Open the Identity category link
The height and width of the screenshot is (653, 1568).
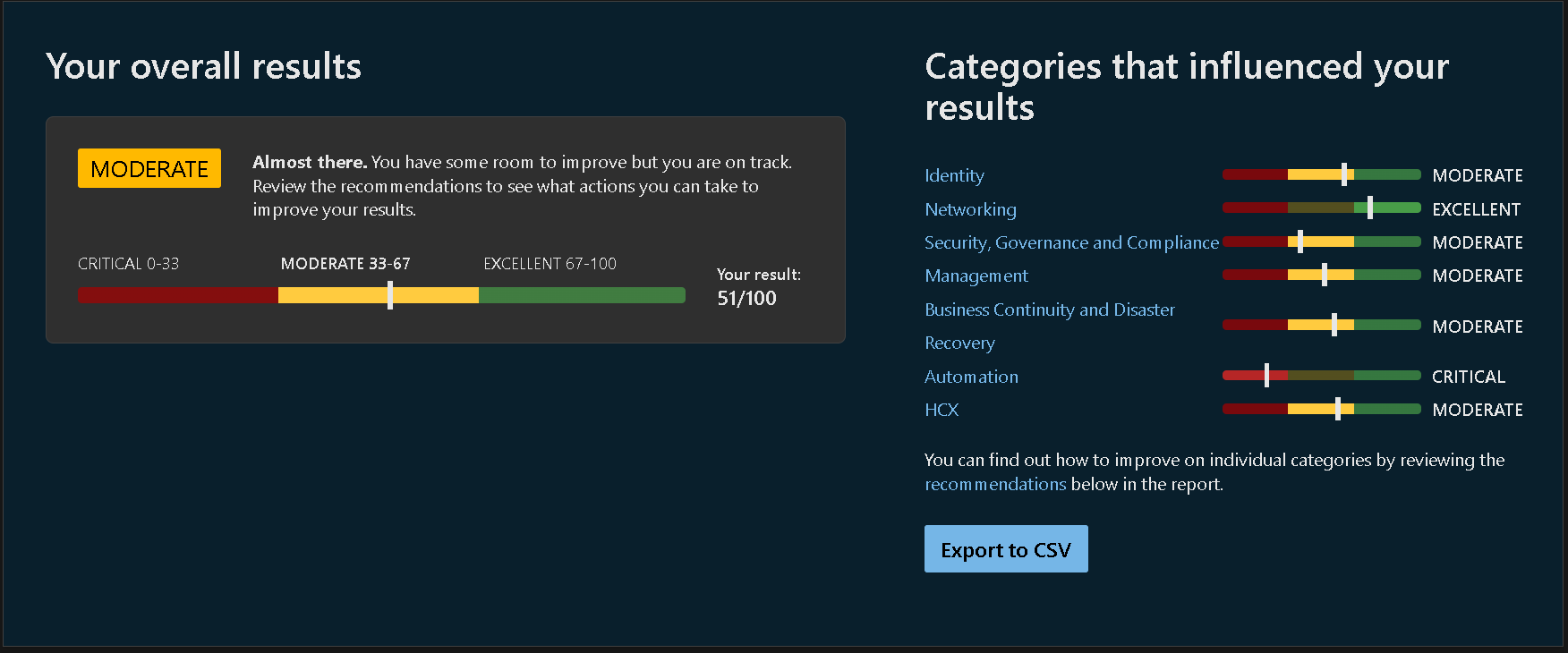pyautogui.click(x=954, y=175)
